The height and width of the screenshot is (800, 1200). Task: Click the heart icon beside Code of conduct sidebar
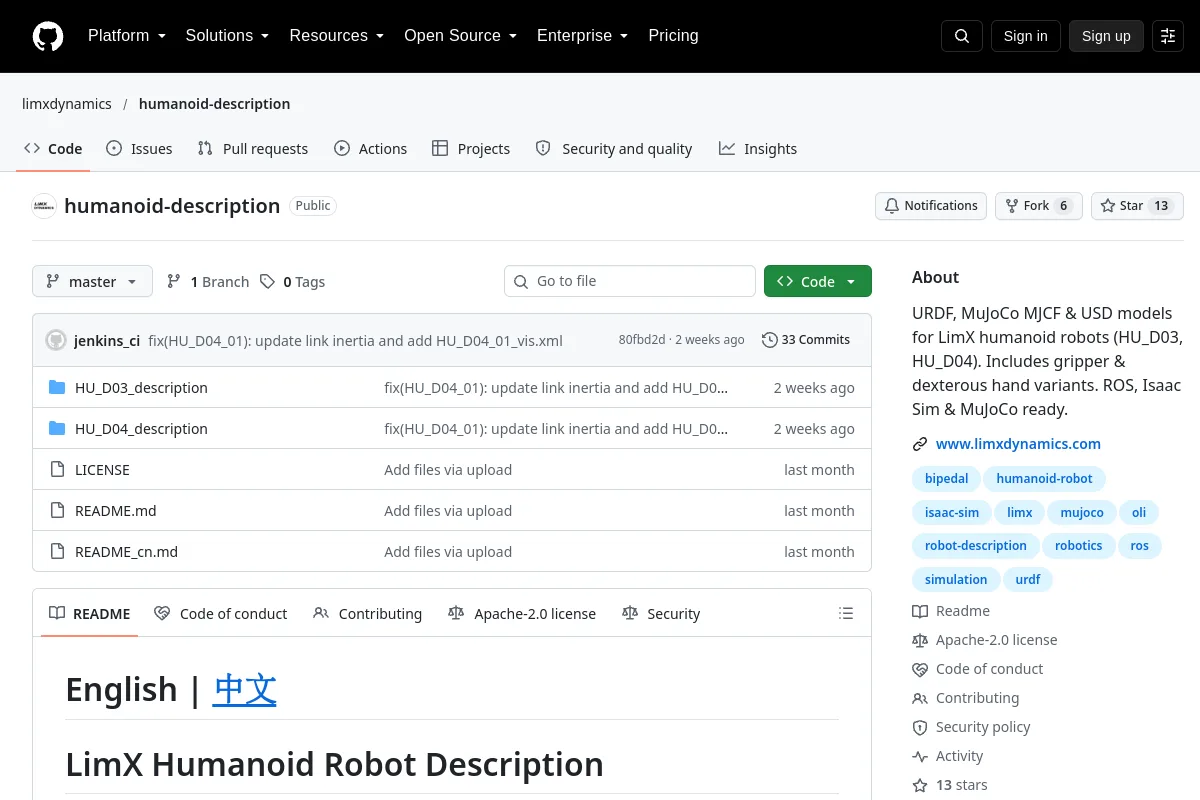tap(920, 669)
